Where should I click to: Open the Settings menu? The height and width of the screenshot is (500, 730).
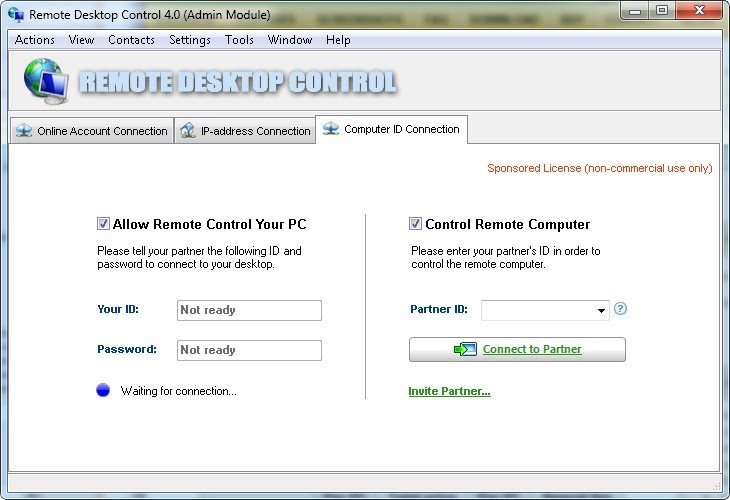tap(189, 40)
